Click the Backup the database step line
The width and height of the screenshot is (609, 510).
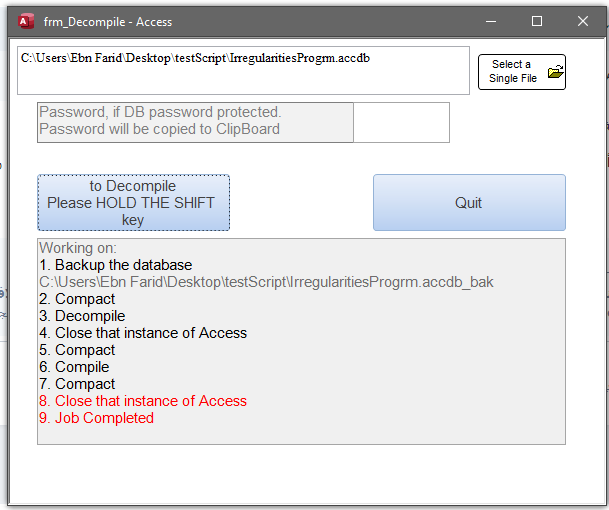point(116,265)
